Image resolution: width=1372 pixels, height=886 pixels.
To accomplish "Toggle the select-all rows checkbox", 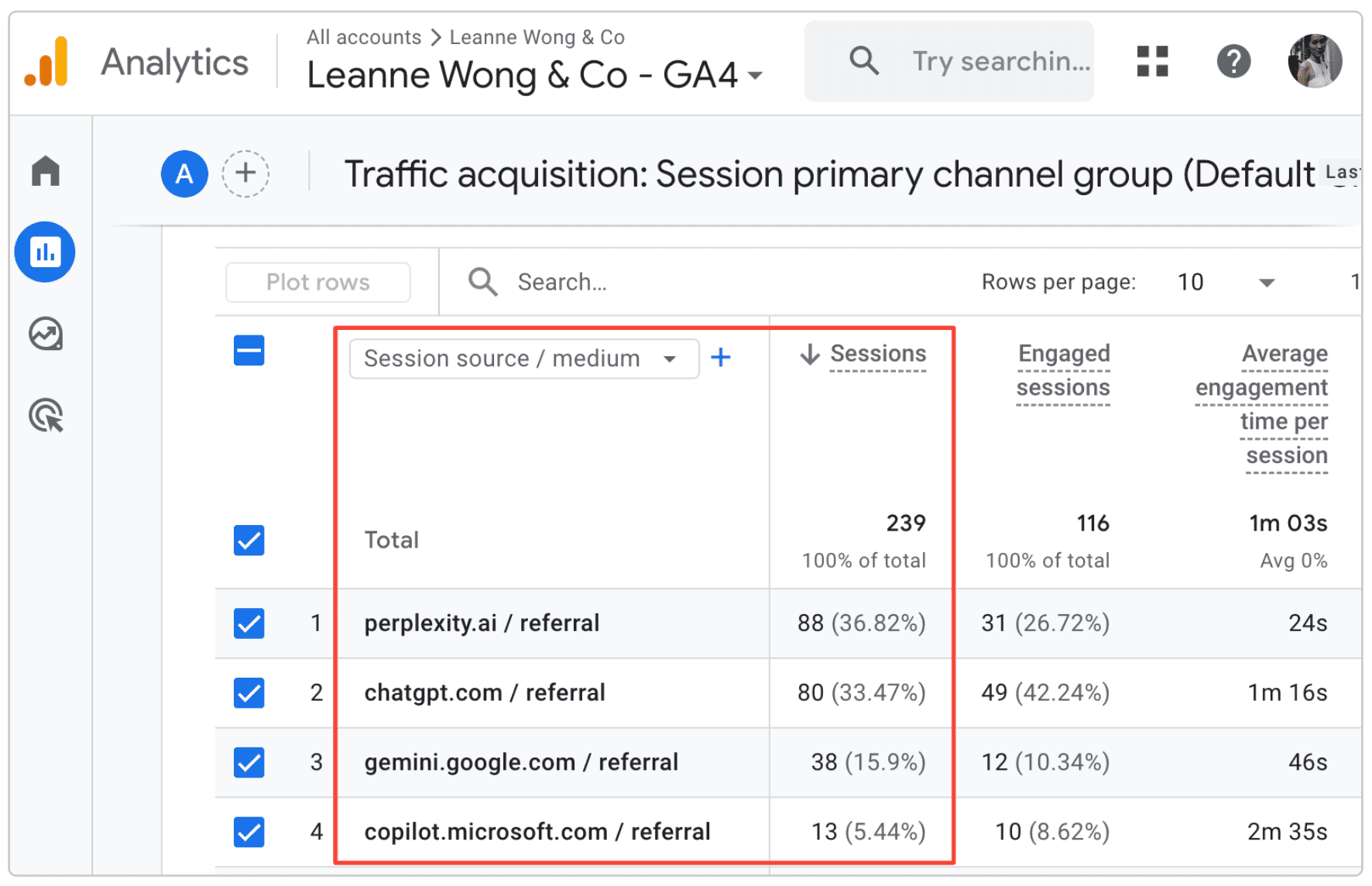I will [249, 350].
